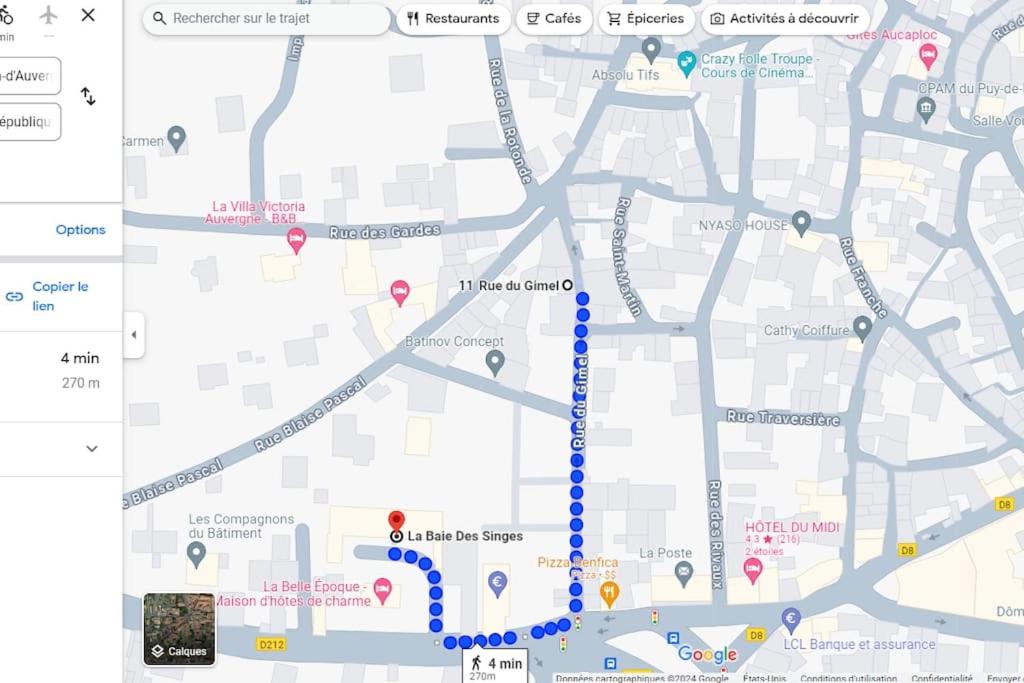Show Activités à découvrir on map
Viewport: 1024px width, 683px height.
[784, 19]
